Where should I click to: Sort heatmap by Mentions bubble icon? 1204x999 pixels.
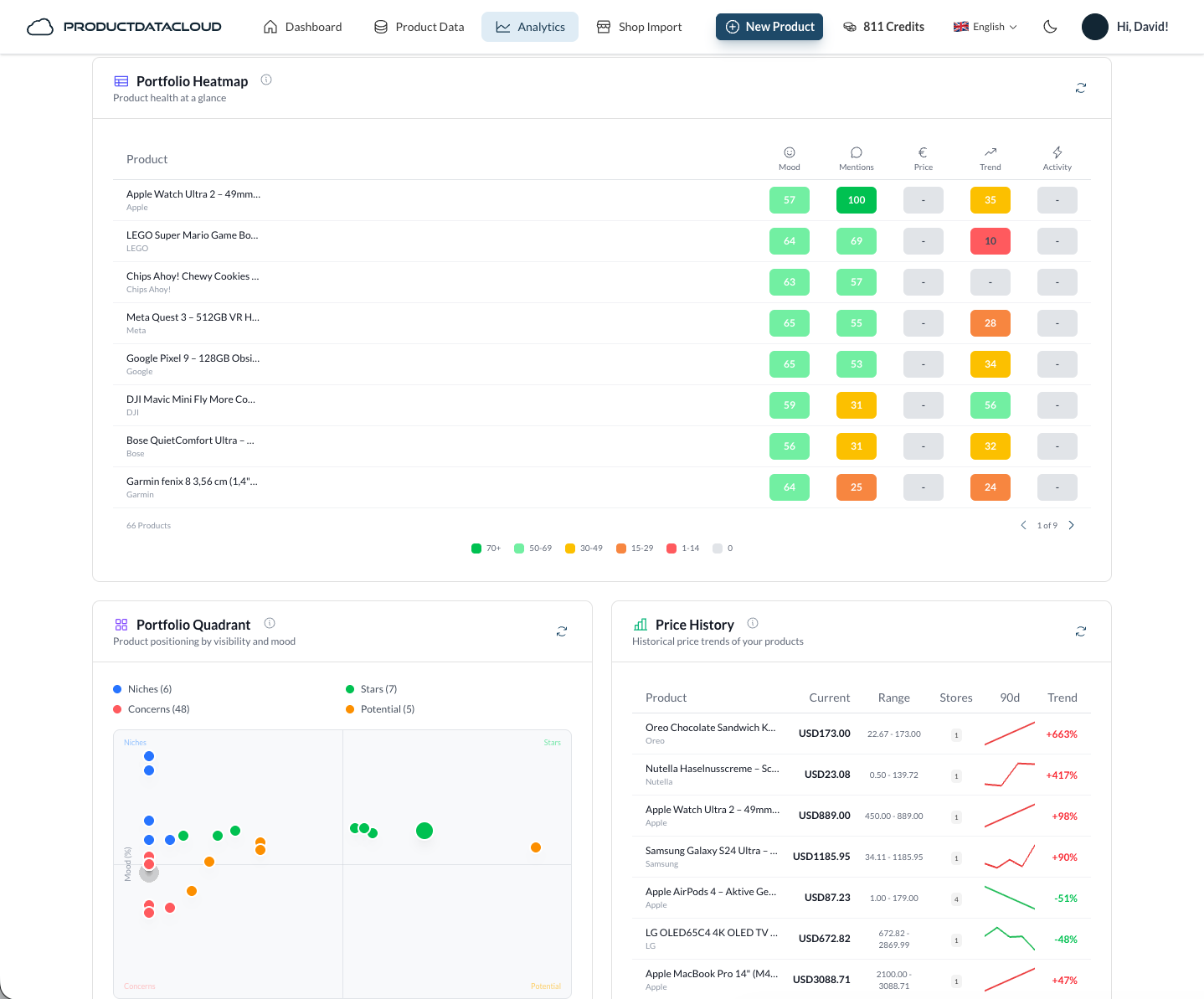pos(857,152)
